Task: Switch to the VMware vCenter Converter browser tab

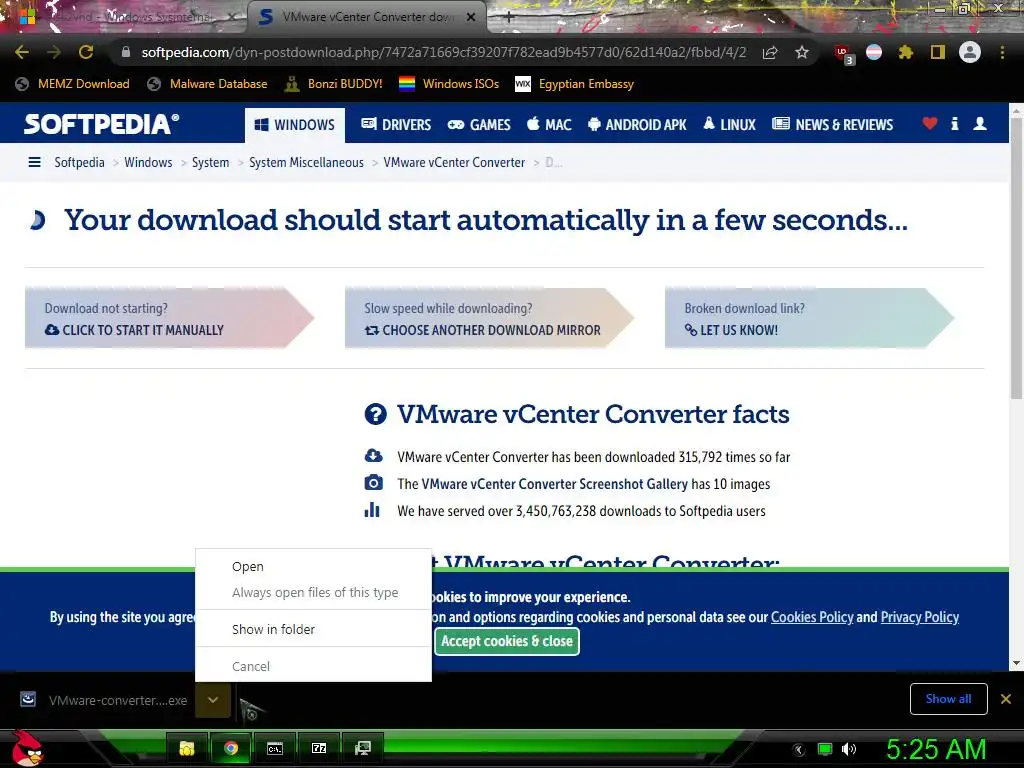Action: pyautogui.click(x=367, y=17)
